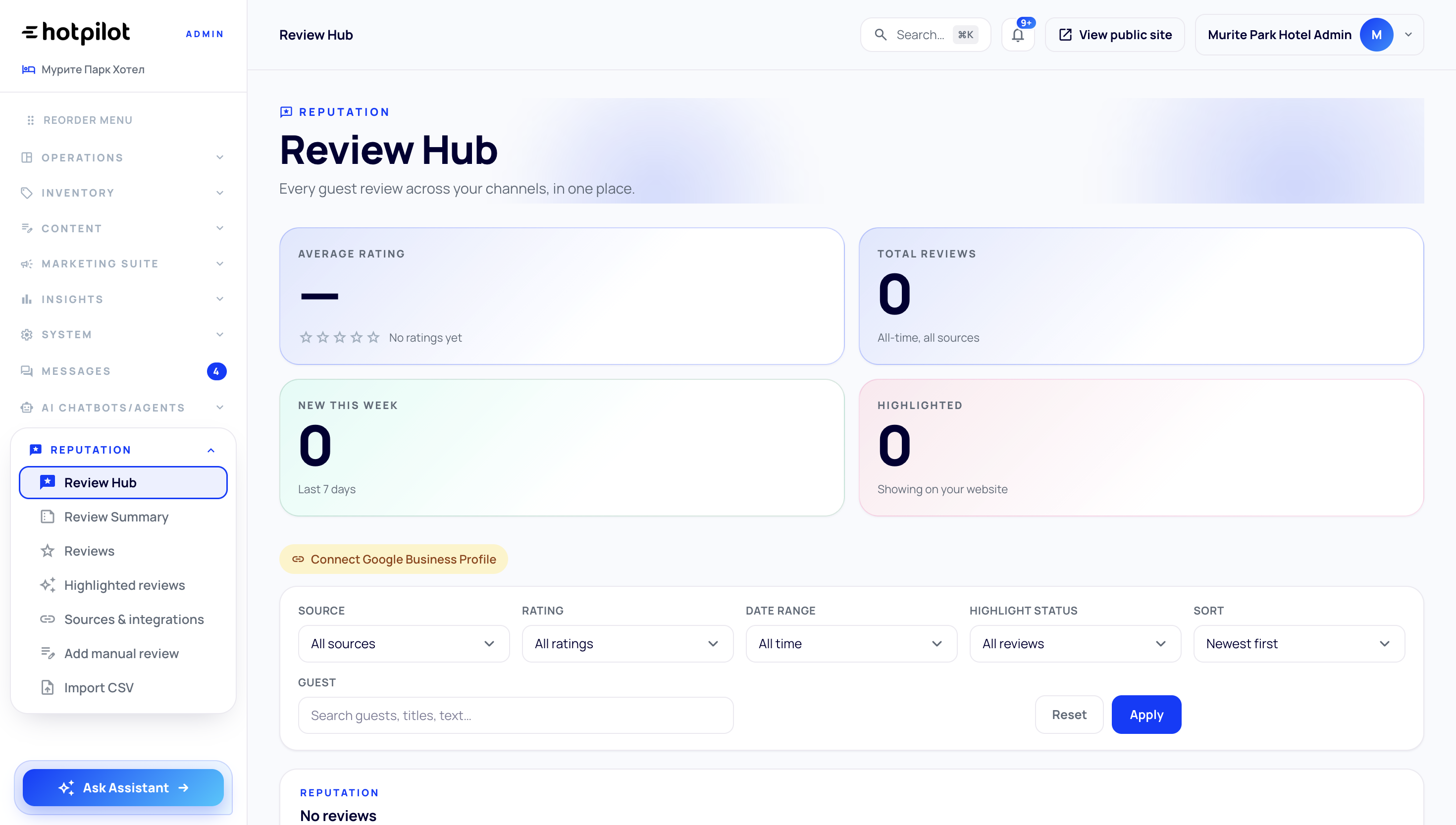Click the Highlighted reviews sparkle icon

48,585
